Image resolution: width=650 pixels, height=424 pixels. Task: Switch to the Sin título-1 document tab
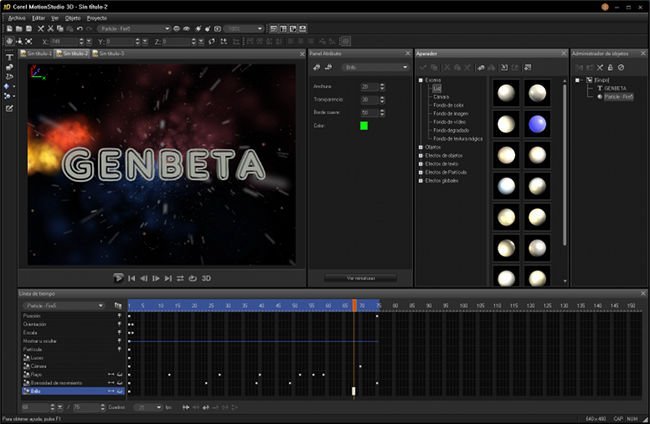pos(36,53)
